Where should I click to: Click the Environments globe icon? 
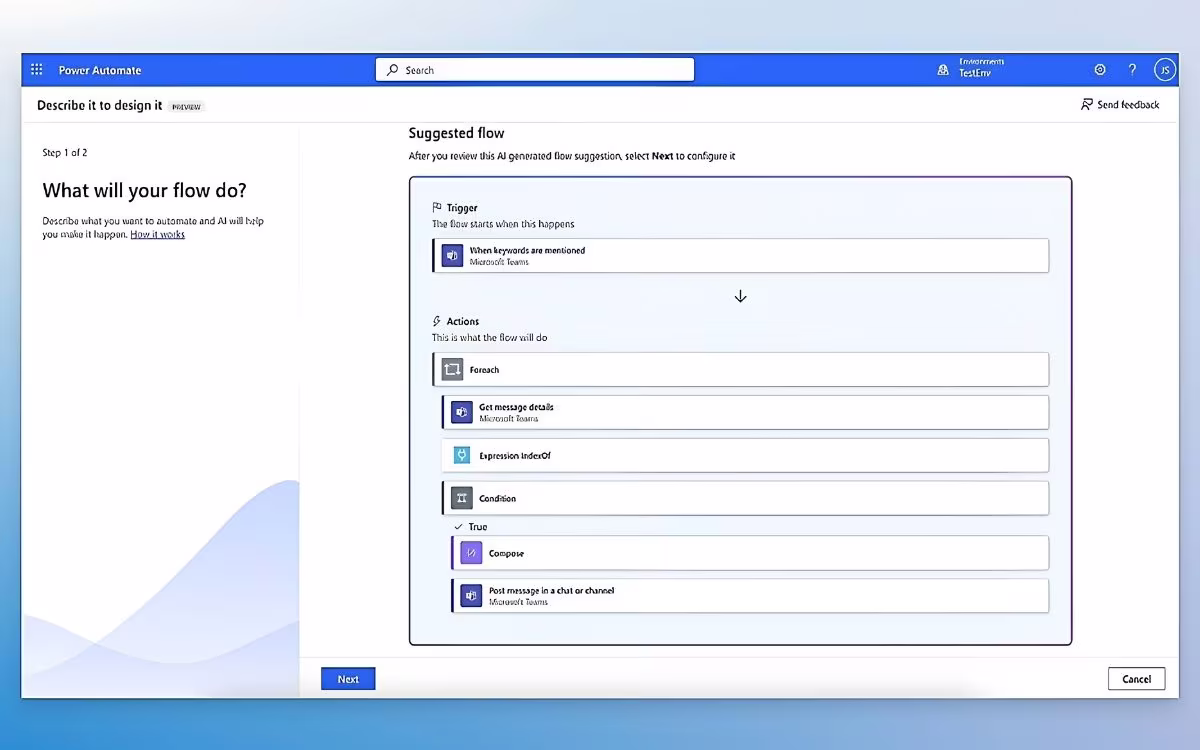tap(943, 70)
